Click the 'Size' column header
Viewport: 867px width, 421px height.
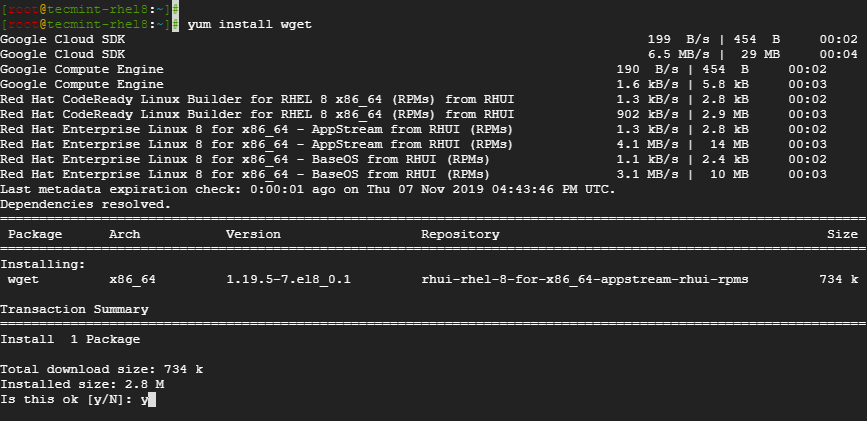coord(842,234)
